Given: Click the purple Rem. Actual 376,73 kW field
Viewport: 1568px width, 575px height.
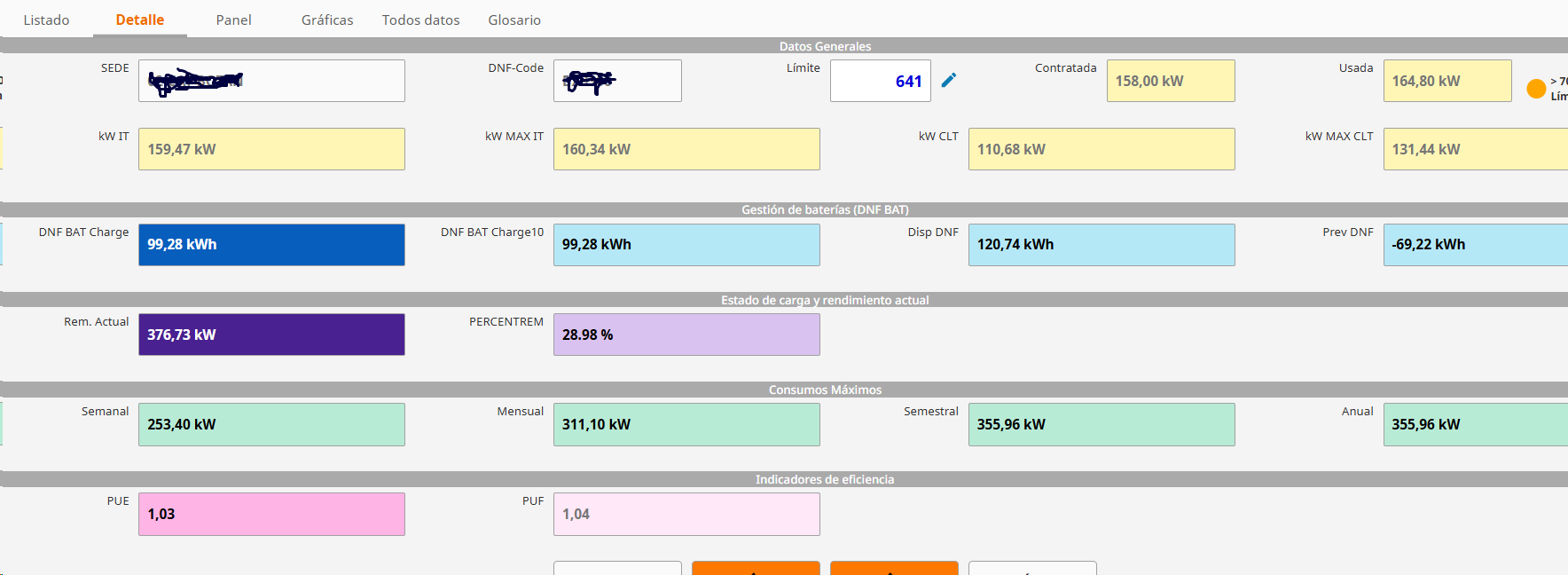Looking at the screenshot, I should [271, 335].
